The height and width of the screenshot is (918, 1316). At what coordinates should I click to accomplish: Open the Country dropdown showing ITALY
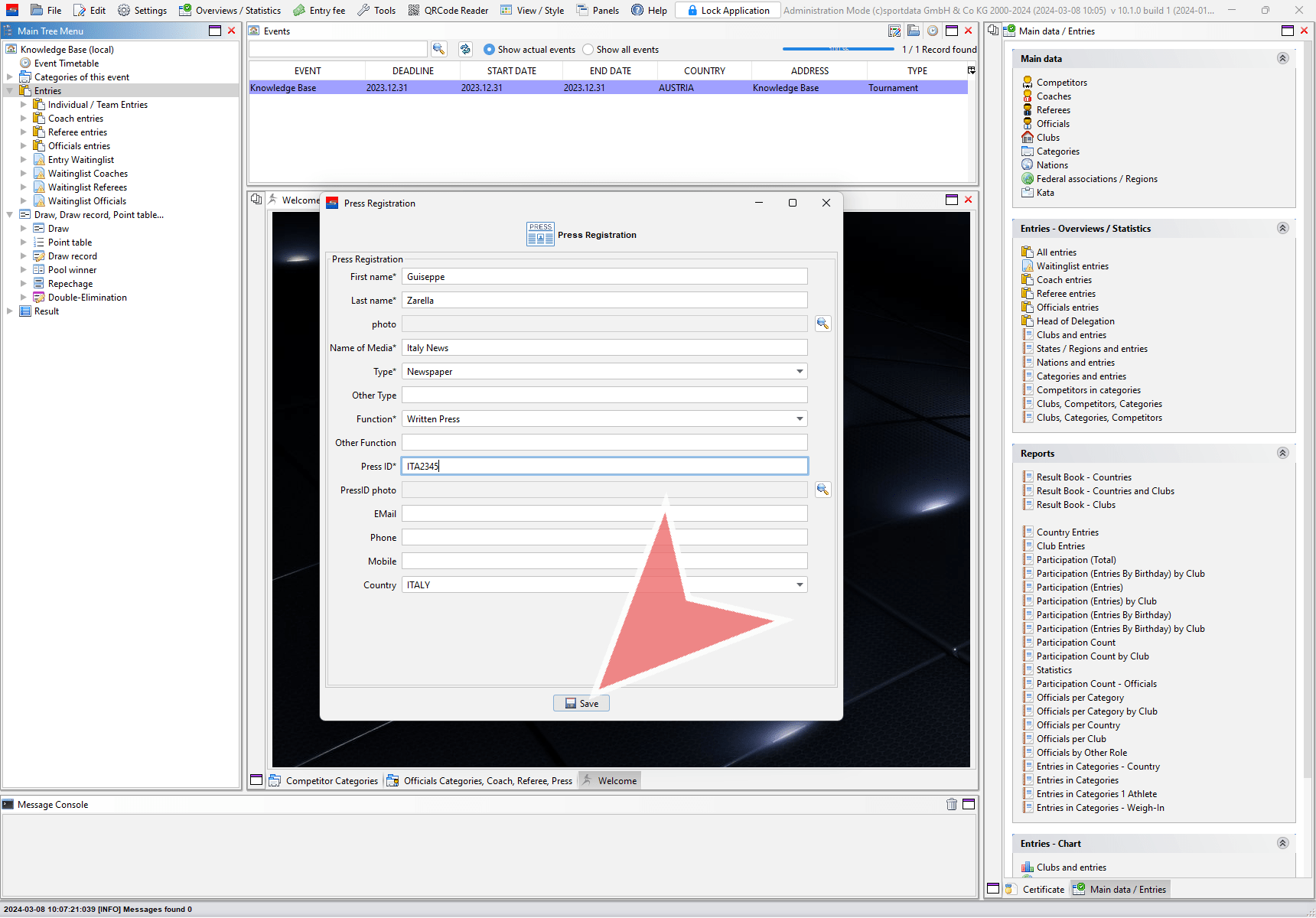click(800, 585)
